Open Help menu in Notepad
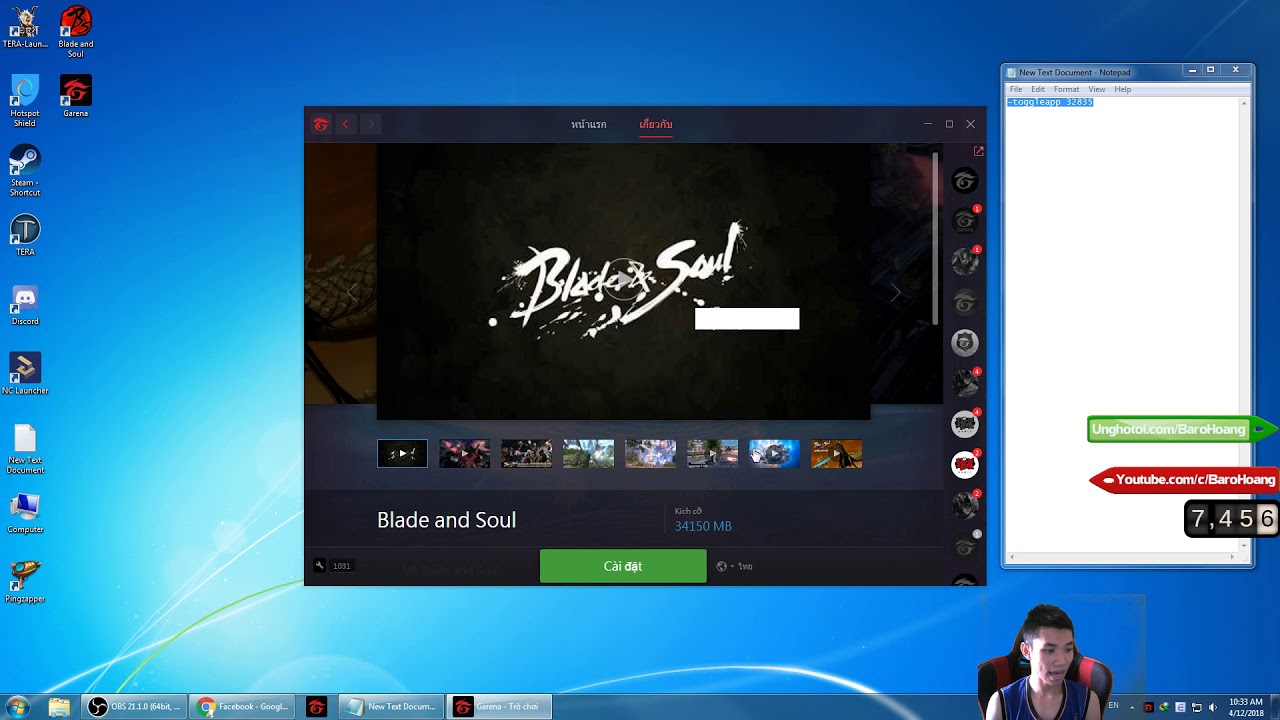 1123,90
